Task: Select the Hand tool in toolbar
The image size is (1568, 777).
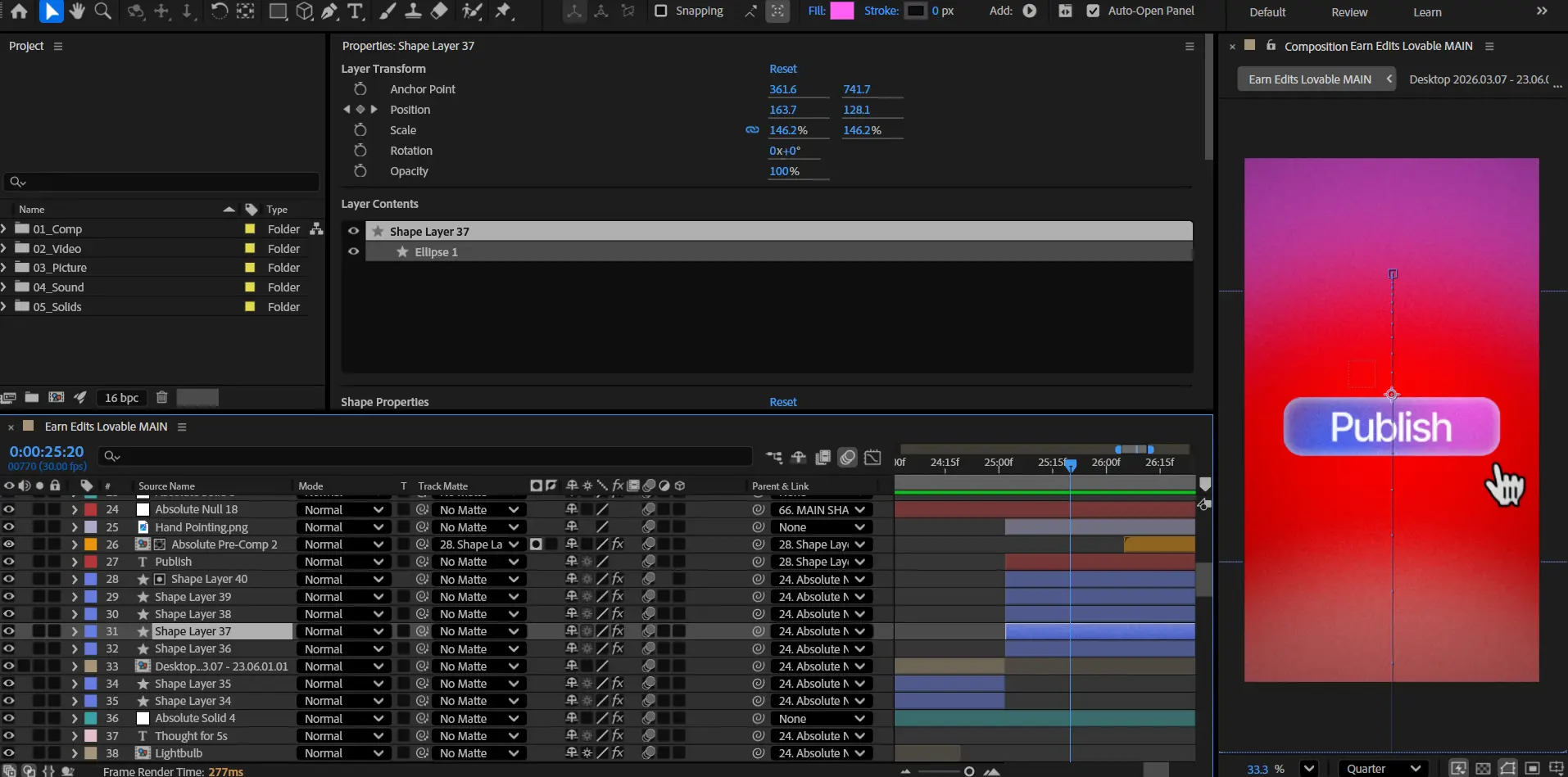Action: (x=77, y=11)
